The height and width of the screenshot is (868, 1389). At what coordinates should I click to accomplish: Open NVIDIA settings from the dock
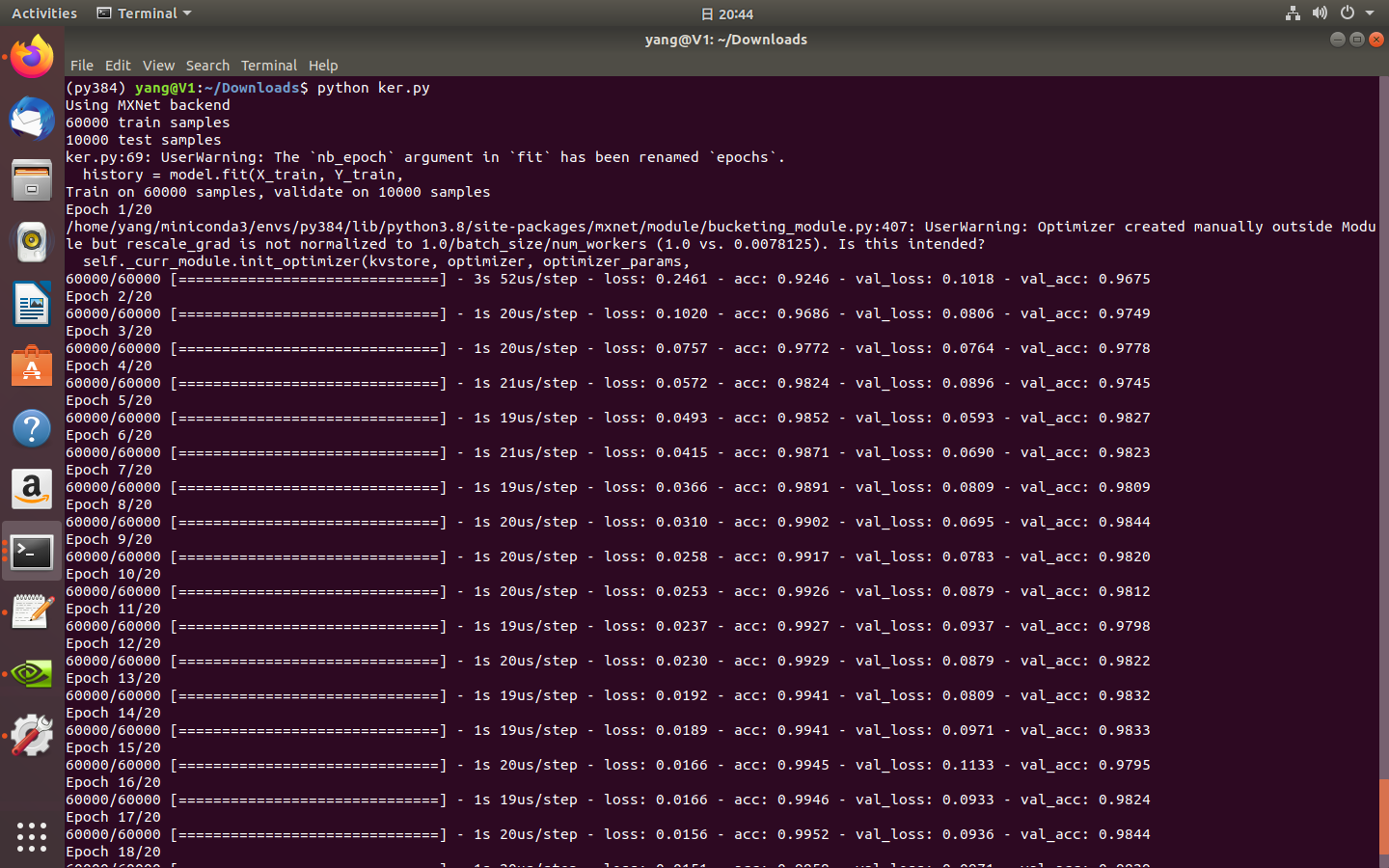[x=32, y=674]
